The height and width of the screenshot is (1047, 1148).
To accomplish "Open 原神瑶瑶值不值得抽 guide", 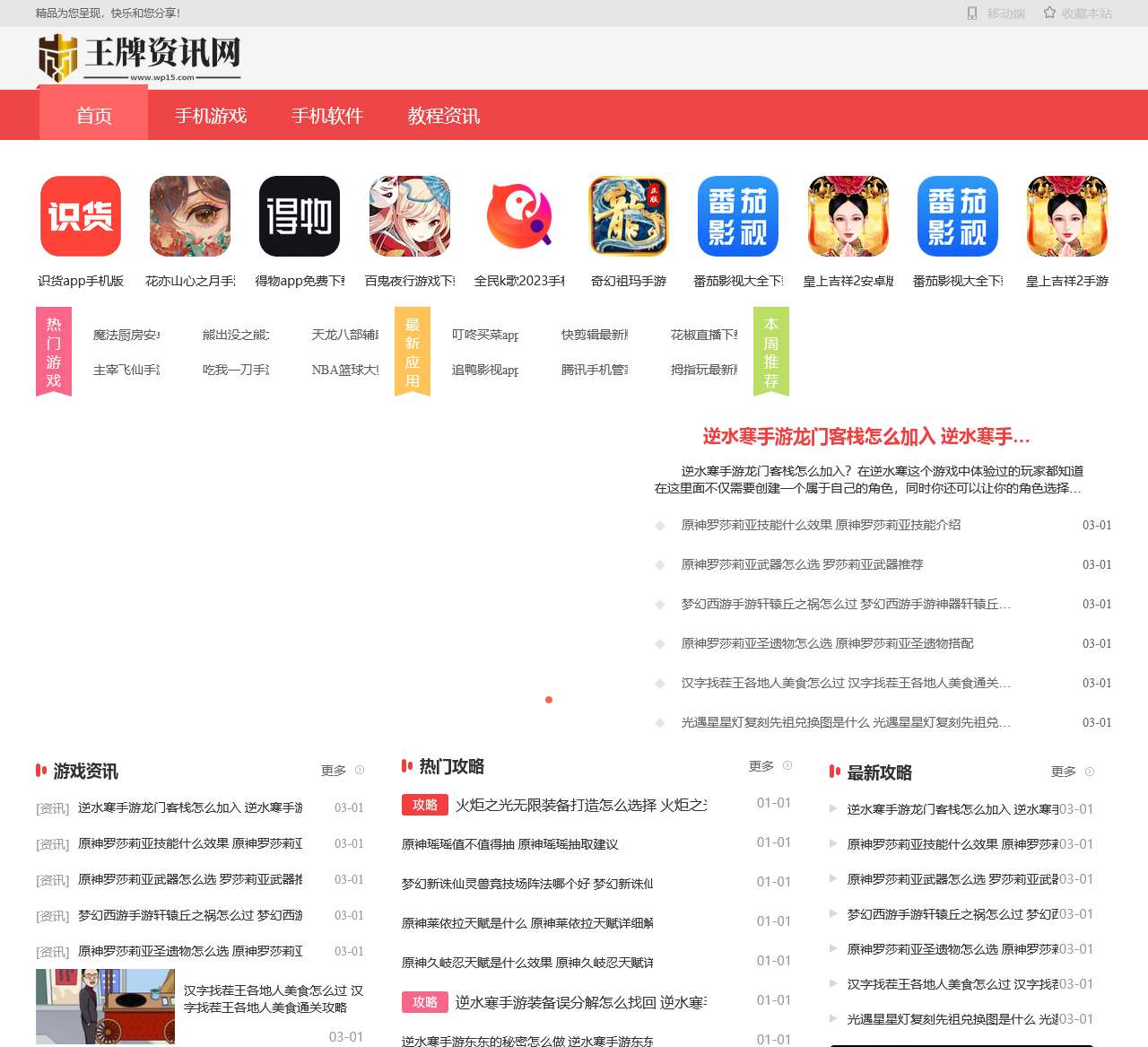I will 509,844.
